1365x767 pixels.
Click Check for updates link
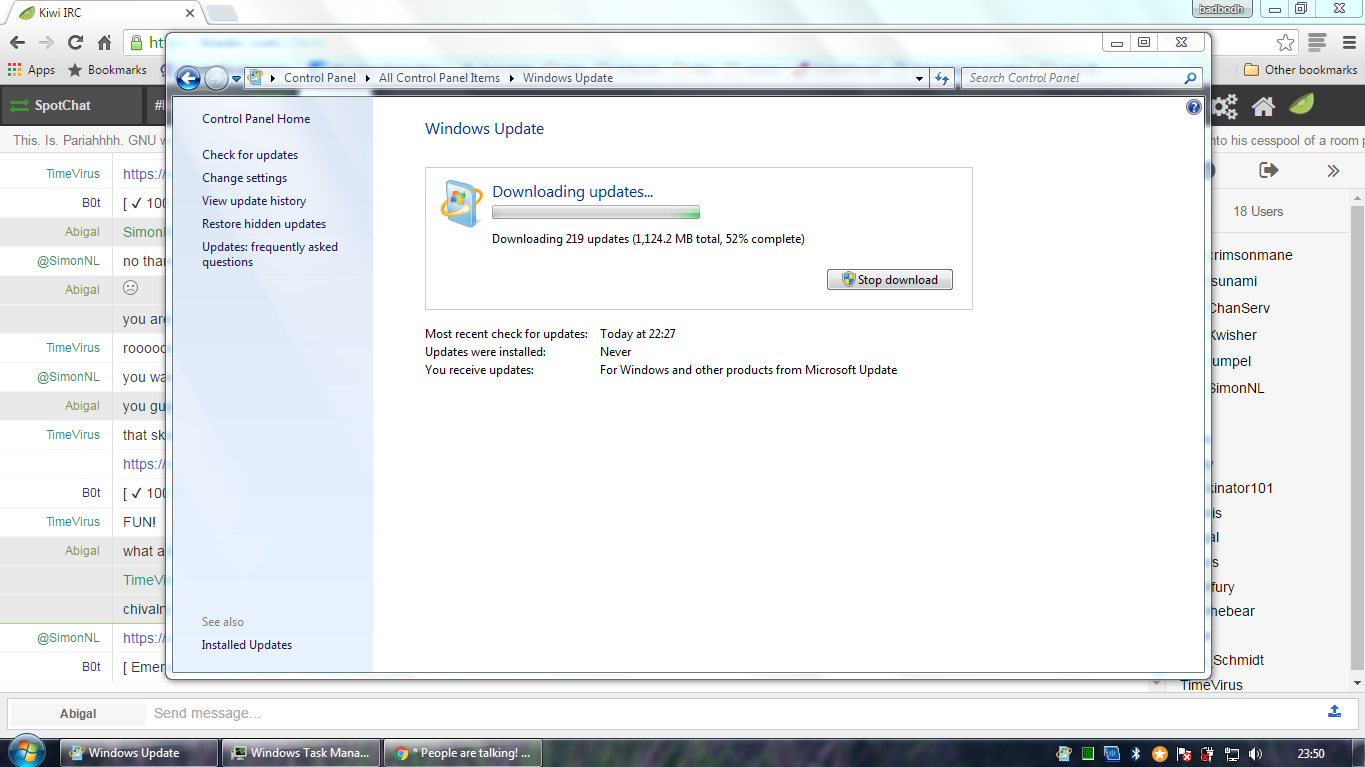click(250, 155)
